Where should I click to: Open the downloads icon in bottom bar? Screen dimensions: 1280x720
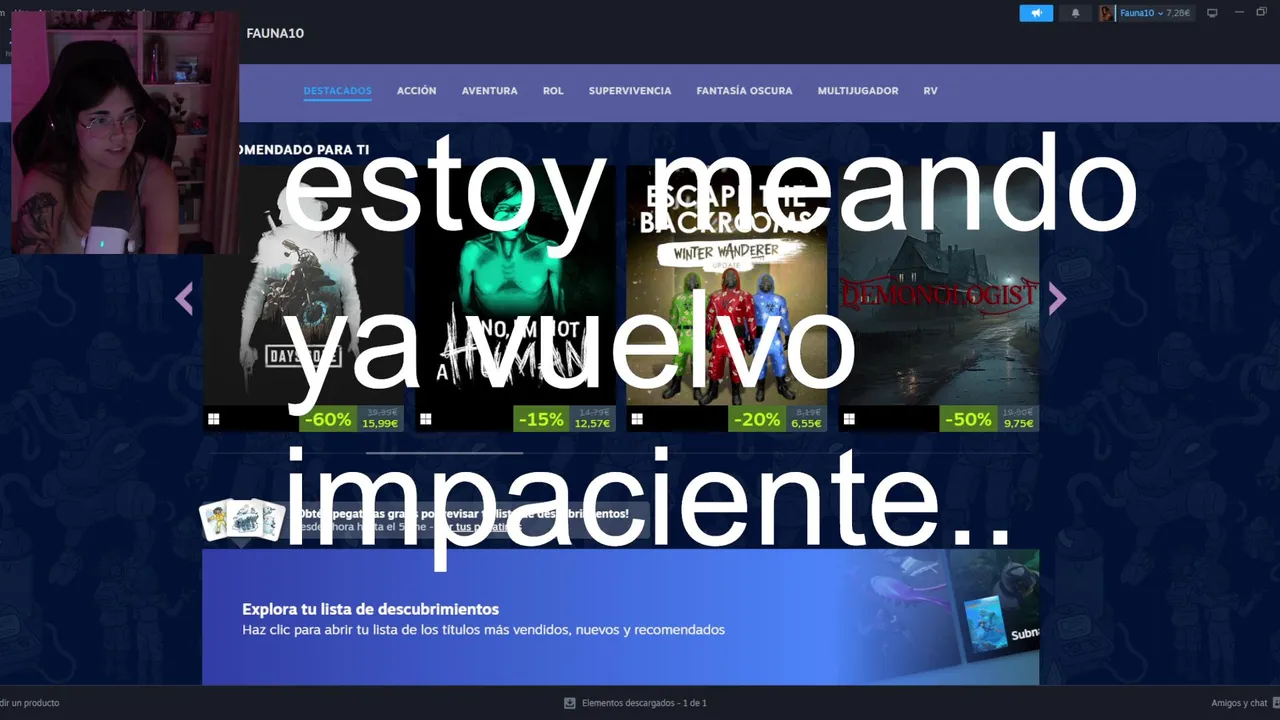click(570, 703)
